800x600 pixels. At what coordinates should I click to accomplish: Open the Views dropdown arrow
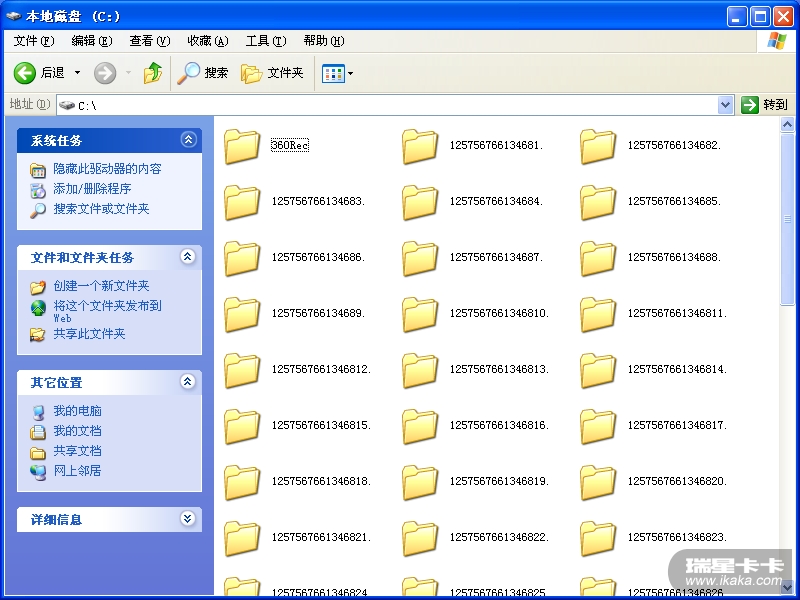click(351, 73)
